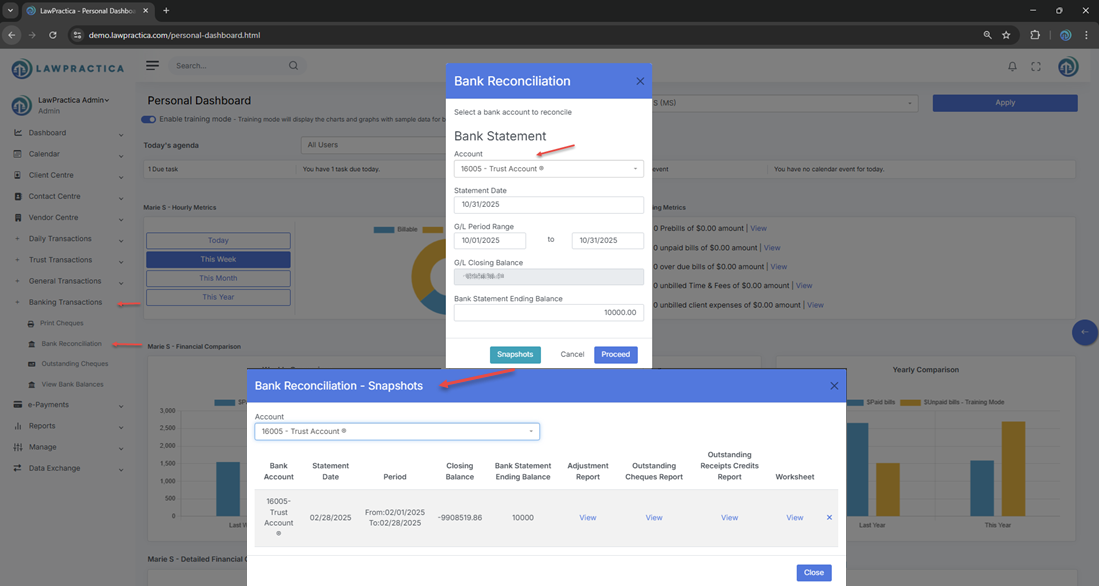Open Account dropdown in Snapshots dialog

pyautogui.click(x=397, y=431)
